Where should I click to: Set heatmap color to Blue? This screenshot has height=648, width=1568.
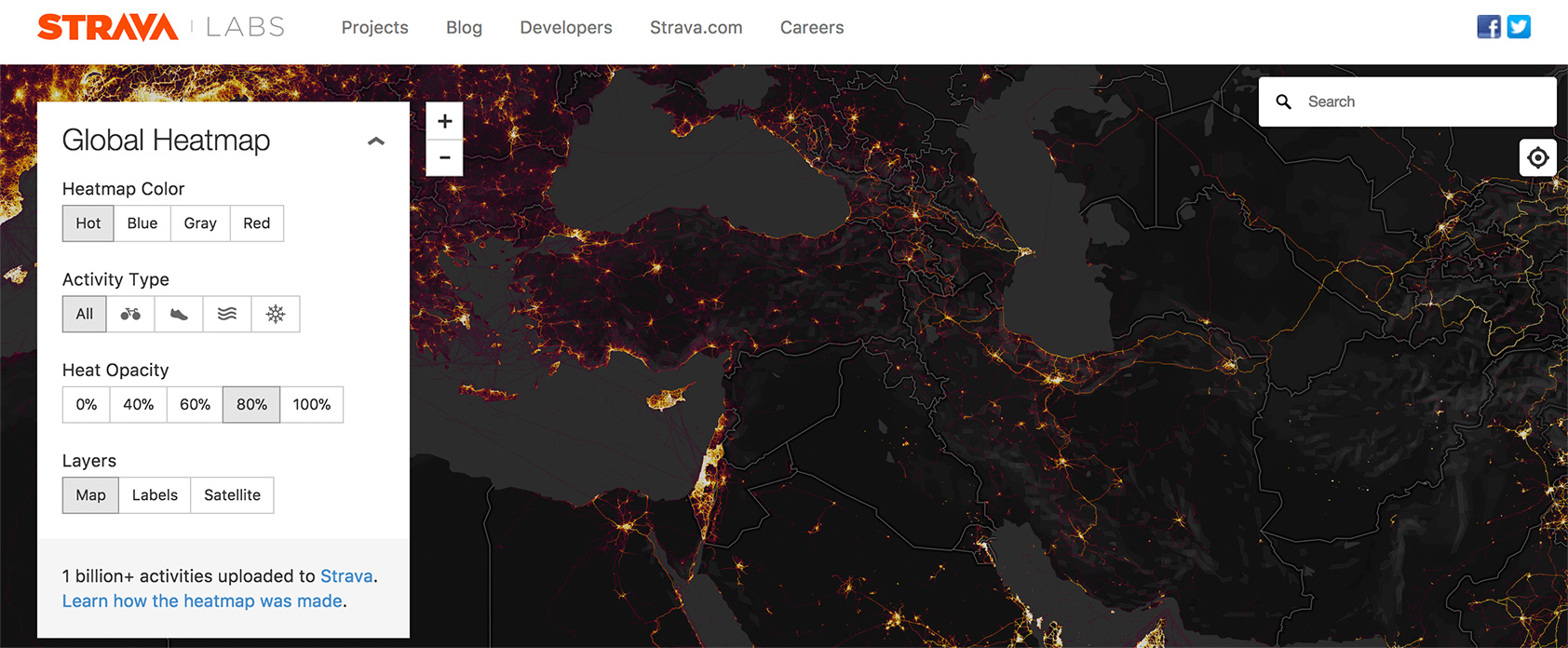142,223
